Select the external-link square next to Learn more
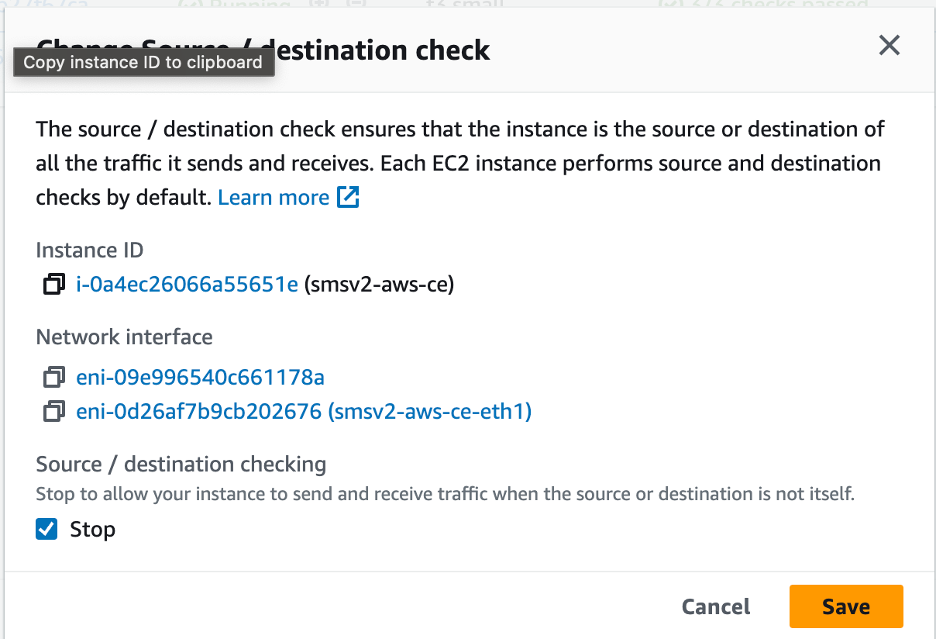Image resolution: width=936 pixels, height=640 pixels. point(348,197)
